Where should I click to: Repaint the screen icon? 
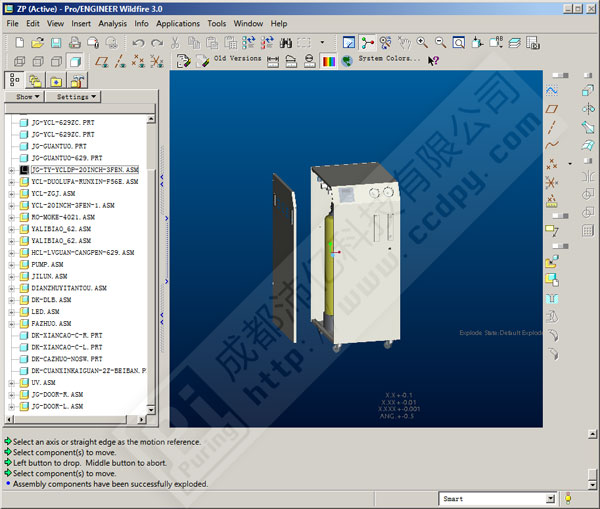coord(349,42)
